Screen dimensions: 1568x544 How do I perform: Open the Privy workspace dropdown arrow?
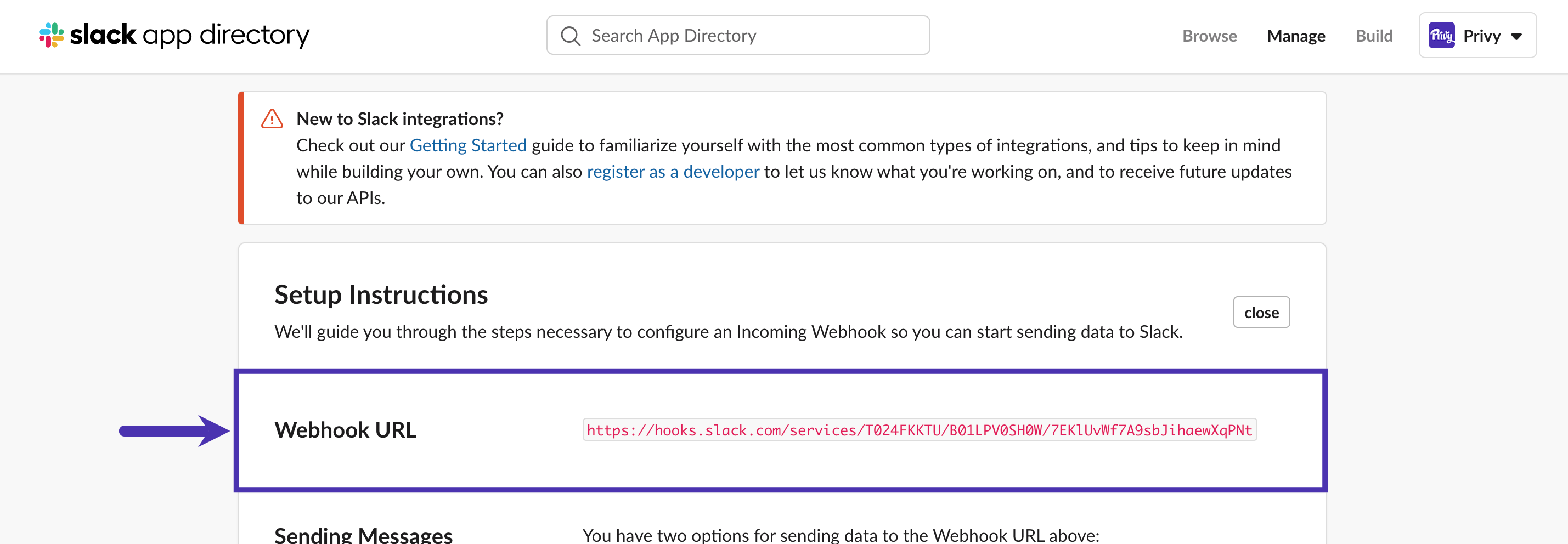(1517, 37)
